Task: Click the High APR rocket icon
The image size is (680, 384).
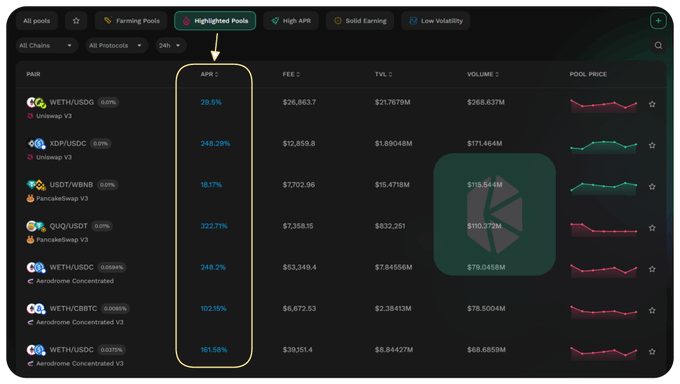Action: coord(275,21)
